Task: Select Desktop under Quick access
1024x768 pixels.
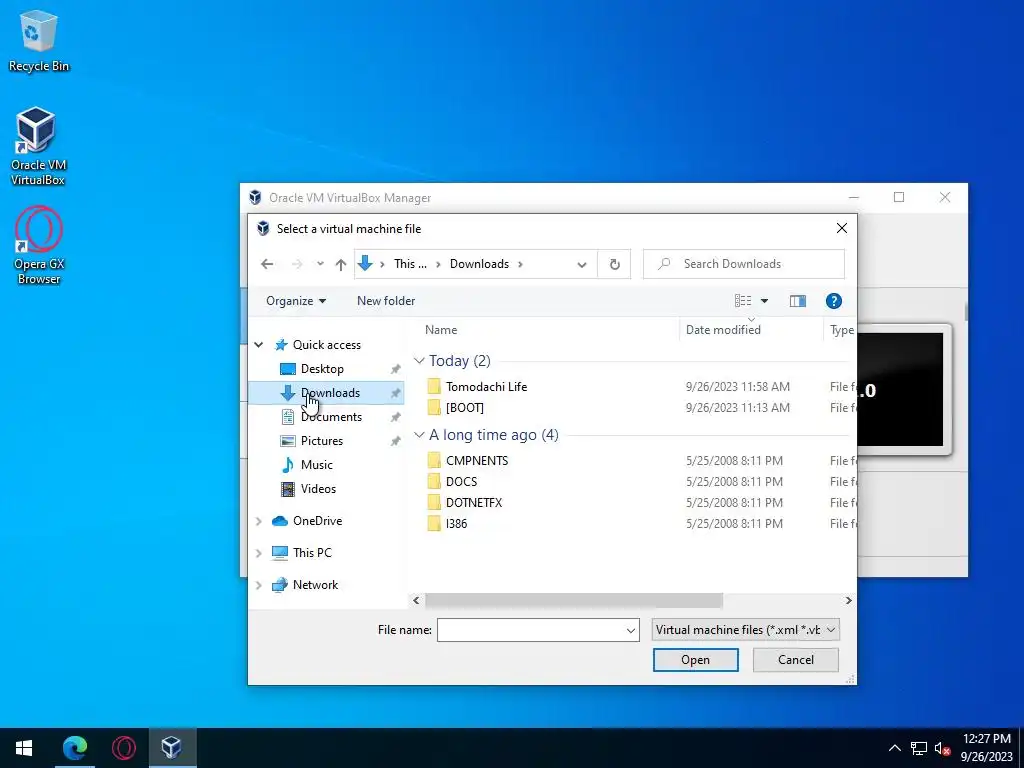Action: 322,369
